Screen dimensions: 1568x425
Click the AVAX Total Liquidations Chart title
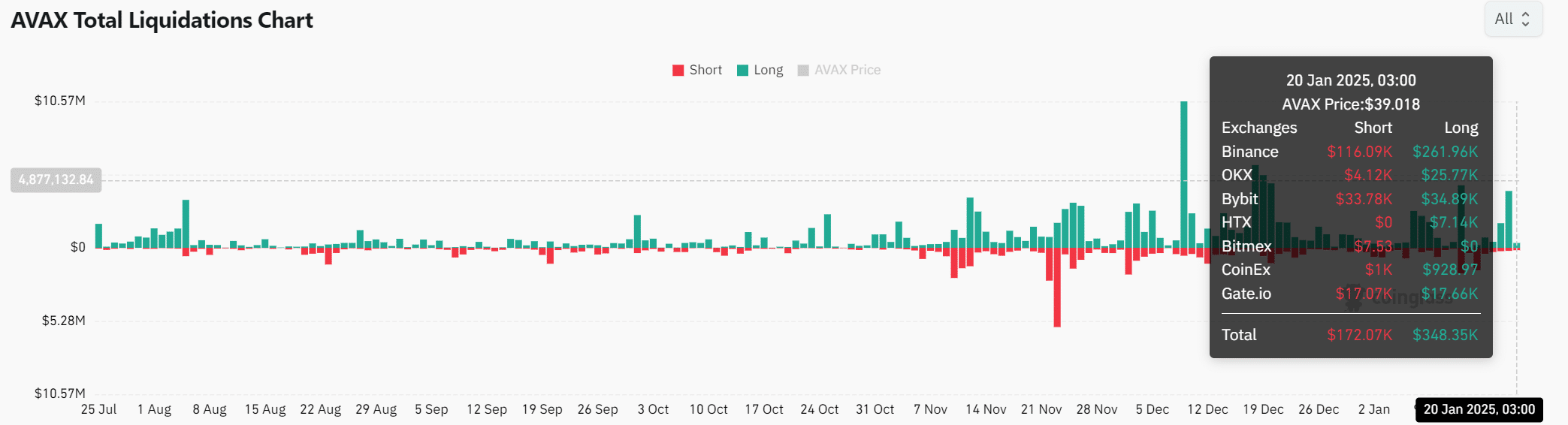(x=162, y=20)
